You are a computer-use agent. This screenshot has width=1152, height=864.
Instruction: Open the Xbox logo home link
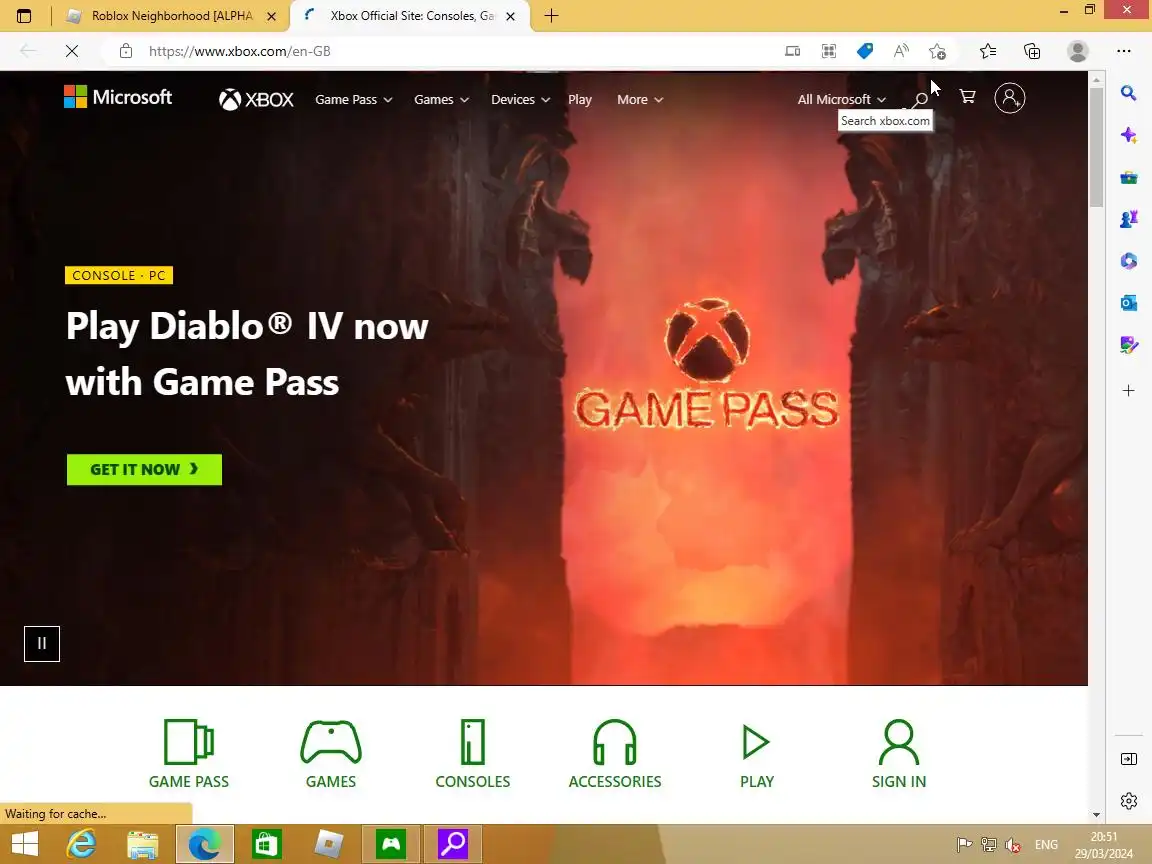(256, 99)
